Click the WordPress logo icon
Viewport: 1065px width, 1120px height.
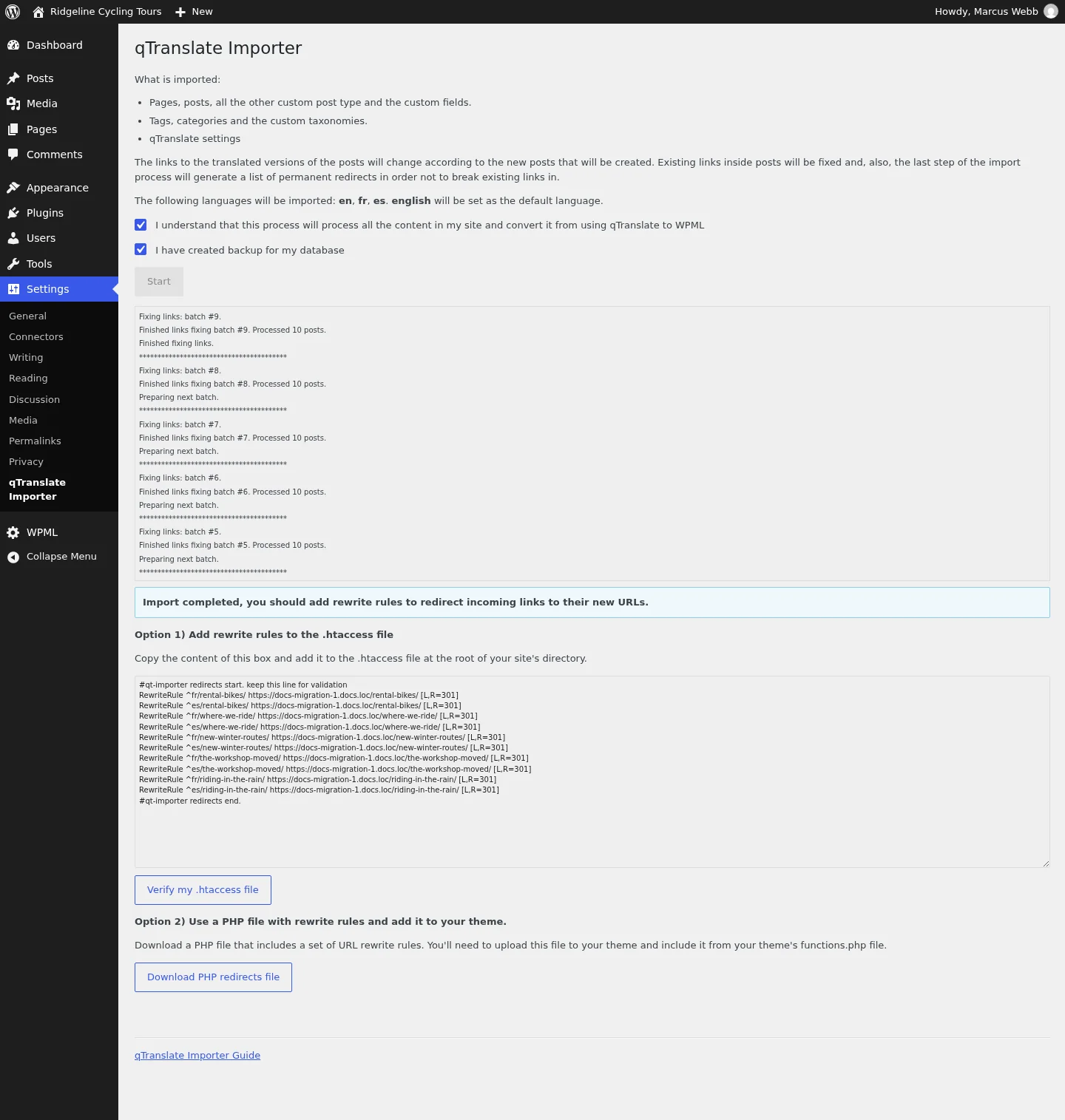pos(13,12)
